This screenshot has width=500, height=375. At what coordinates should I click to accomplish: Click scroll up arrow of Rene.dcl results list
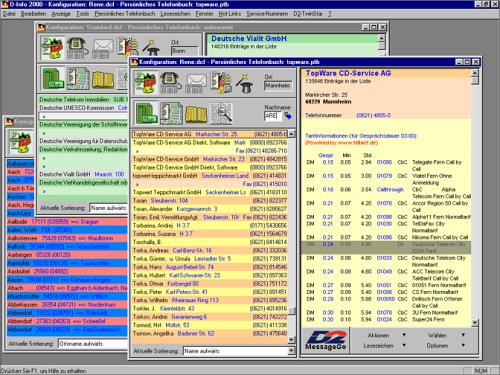click(x=291, y=134)
